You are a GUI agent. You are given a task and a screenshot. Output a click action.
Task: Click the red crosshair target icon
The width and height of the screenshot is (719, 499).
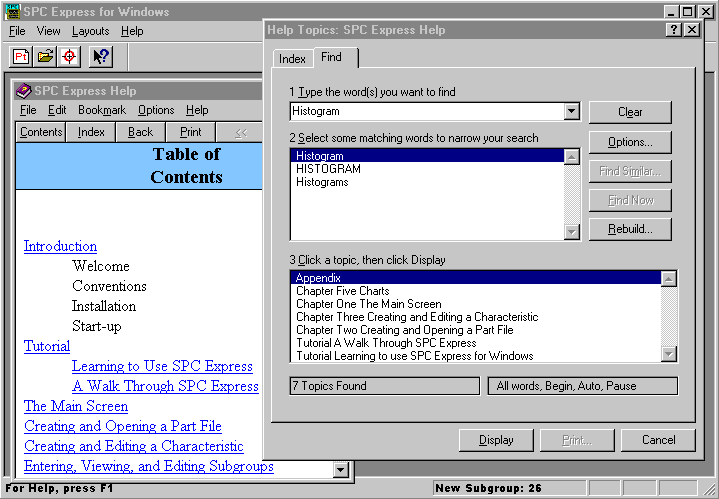68,56
